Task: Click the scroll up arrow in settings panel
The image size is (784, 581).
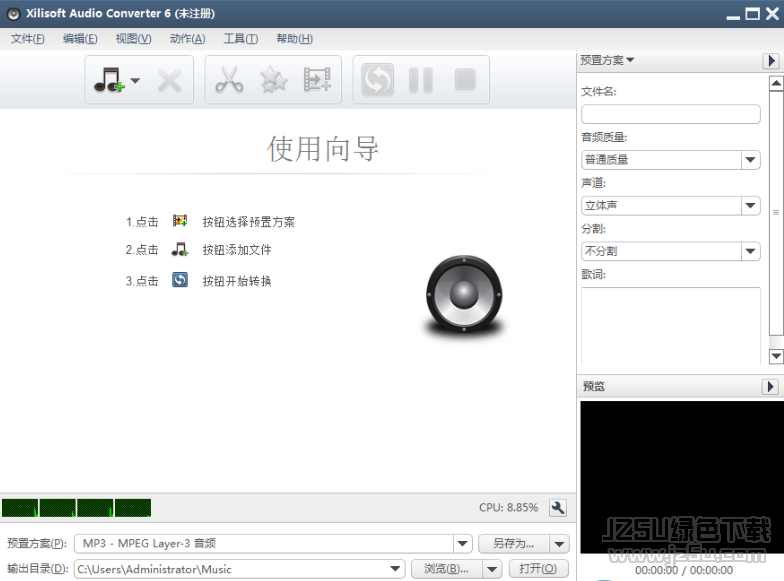Action: pos(776,83)
